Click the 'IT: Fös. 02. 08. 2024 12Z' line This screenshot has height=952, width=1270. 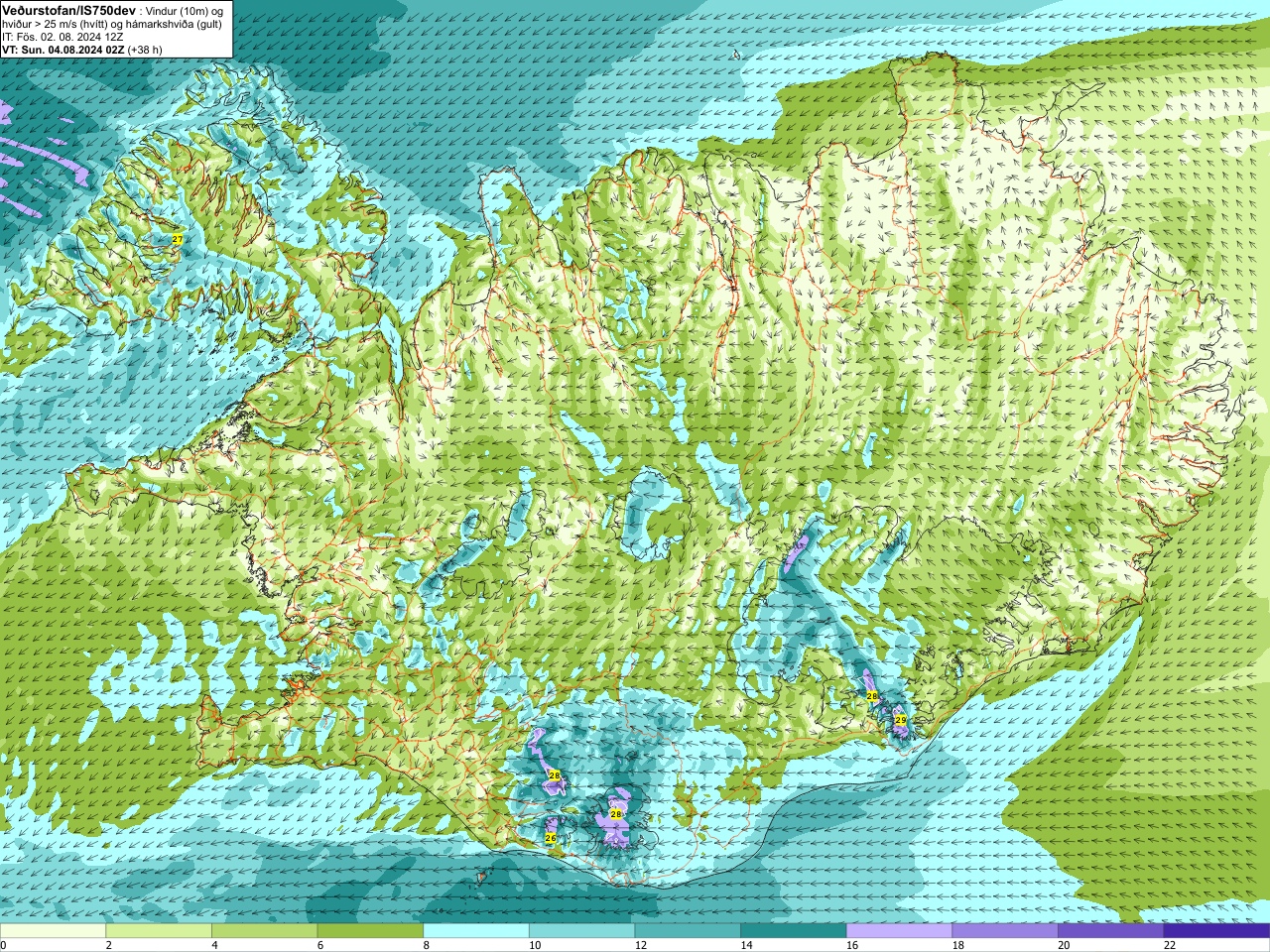click(x=63, y=37)
